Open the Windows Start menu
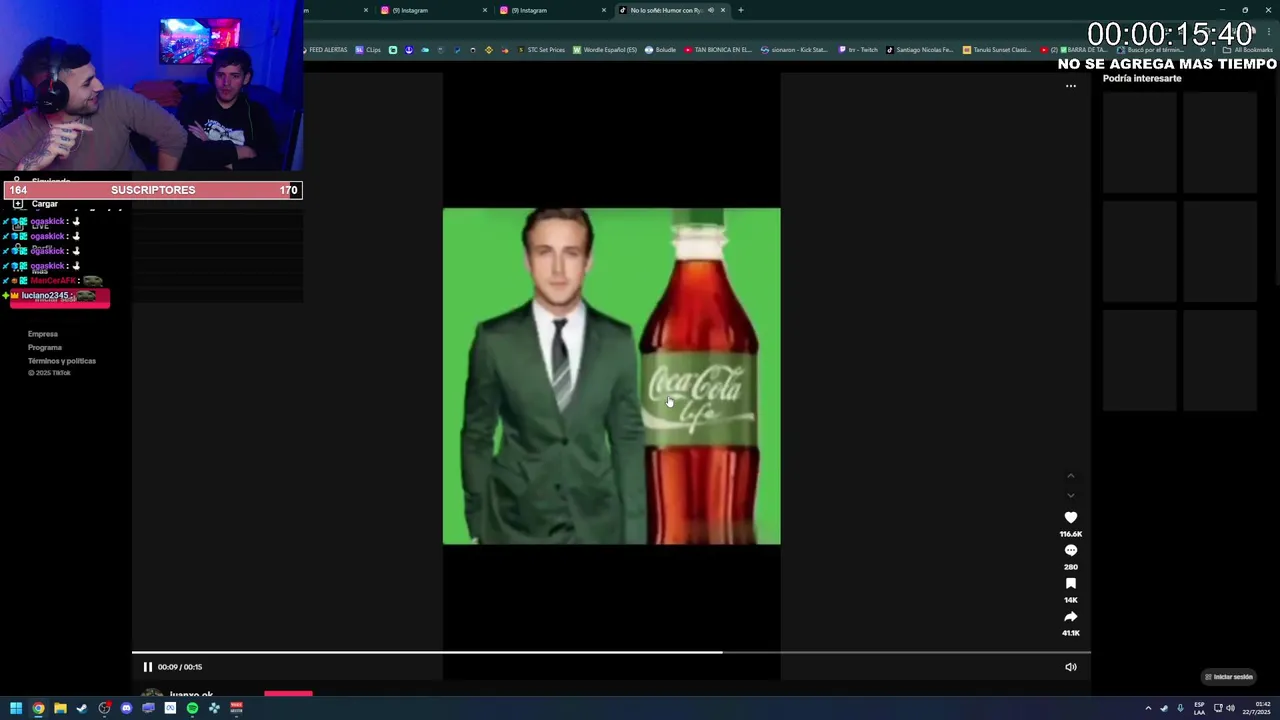This screenshot has height=720, width=1280. (x=16, y=708)
